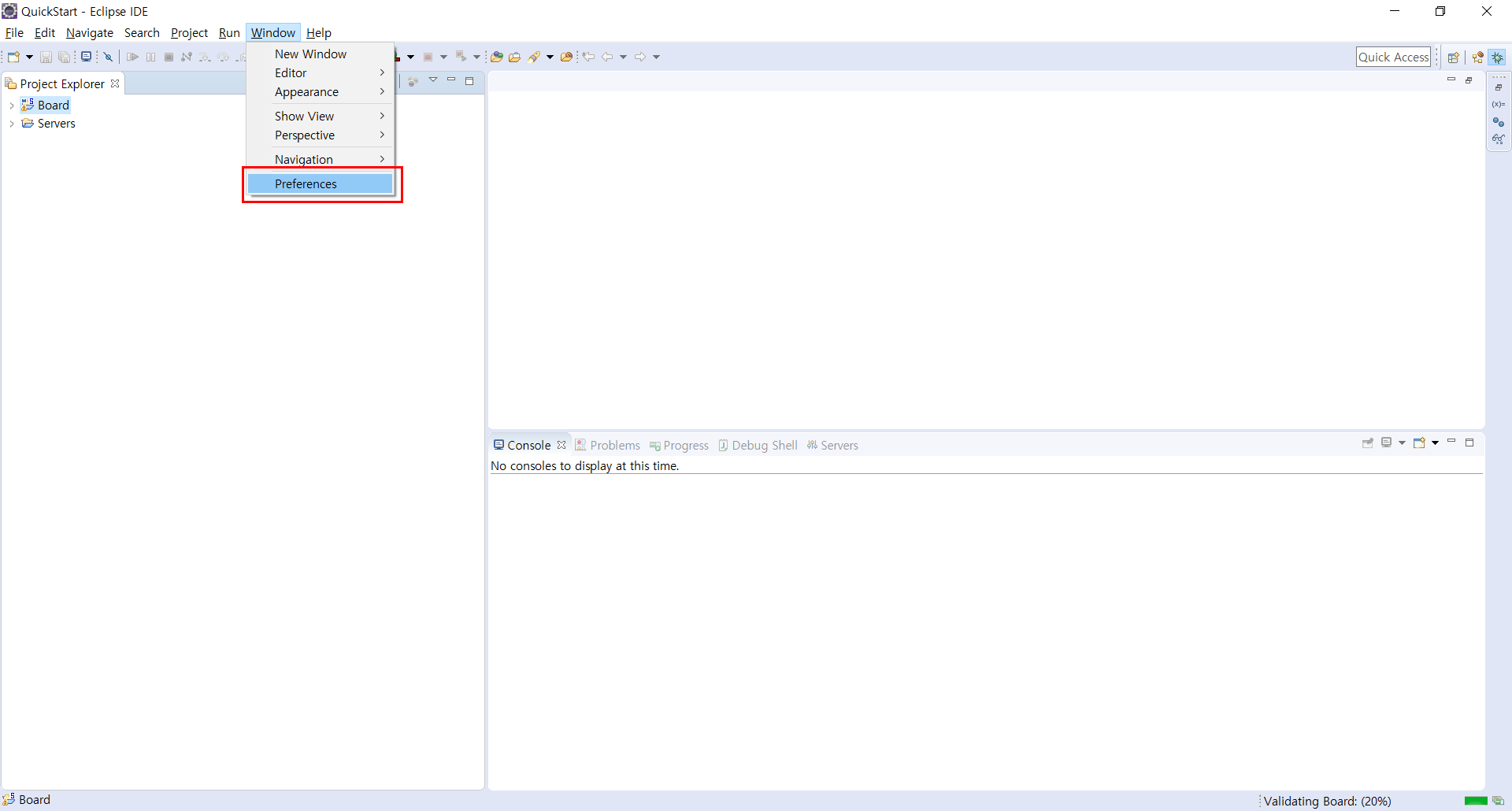
Task: Click the Breakpoints view icon in right trim
Action: (1499, 122)
